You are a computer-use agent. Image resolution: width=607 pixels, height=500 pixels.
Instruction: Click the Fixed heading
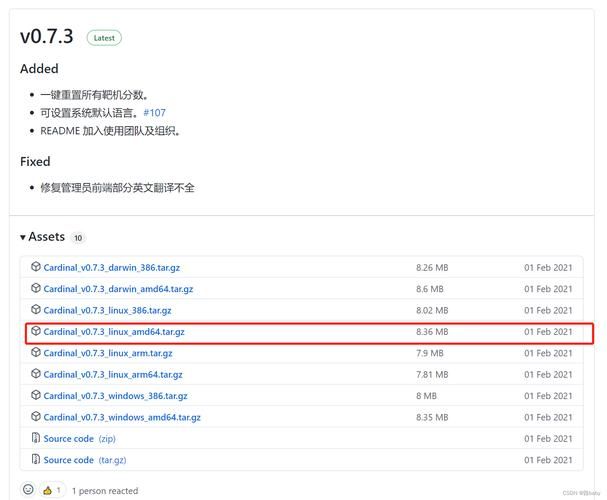[35, 161]
